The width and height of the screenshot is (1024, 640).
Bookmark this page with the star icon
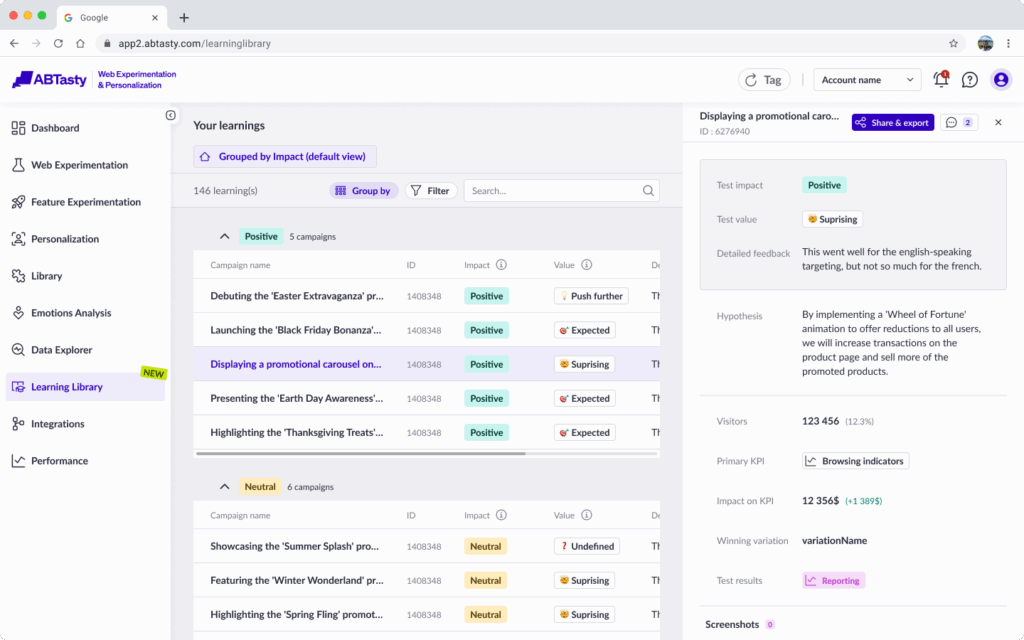click(953, 44)
